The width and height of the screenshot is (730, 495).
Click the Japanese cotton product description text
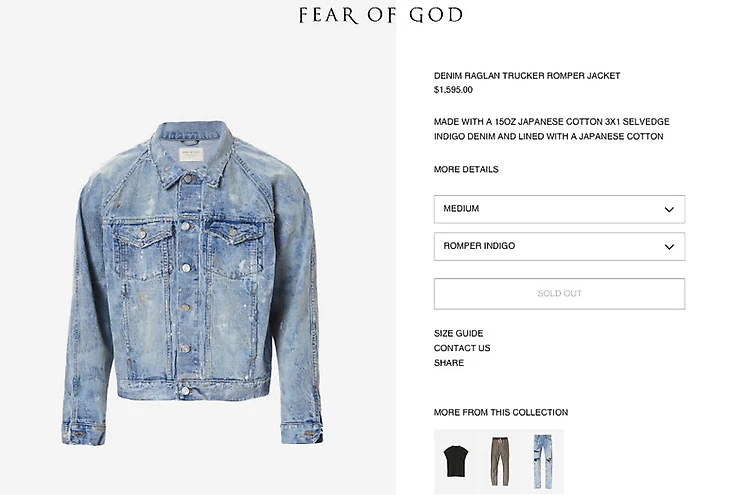[x=548, y=129]
